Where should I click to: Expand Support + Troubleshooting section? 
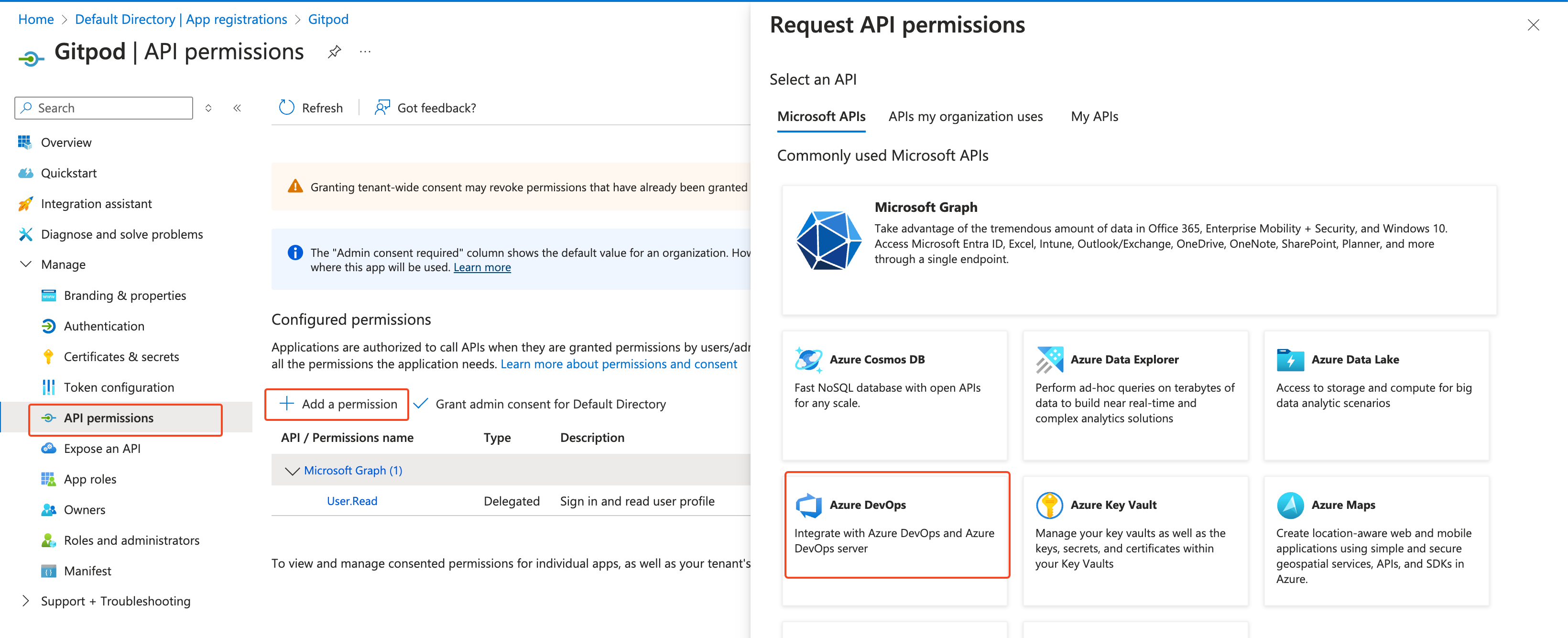click(26, 601)
